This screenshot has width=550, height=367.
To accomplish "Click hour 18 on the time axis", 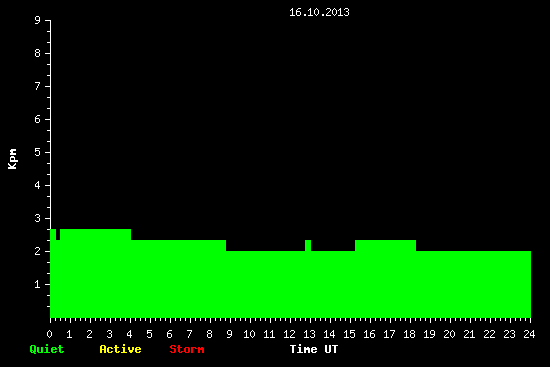I will pyautogui.click(x=409, y=334).
